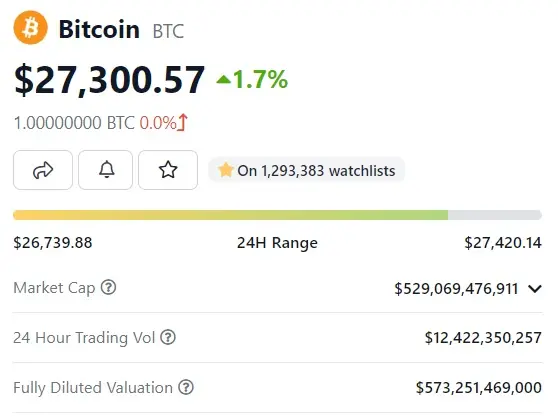The width and height of the screenshot is (558, 420).
Task: Click the green 1.7% change indicator
Action: click(252, 79)
